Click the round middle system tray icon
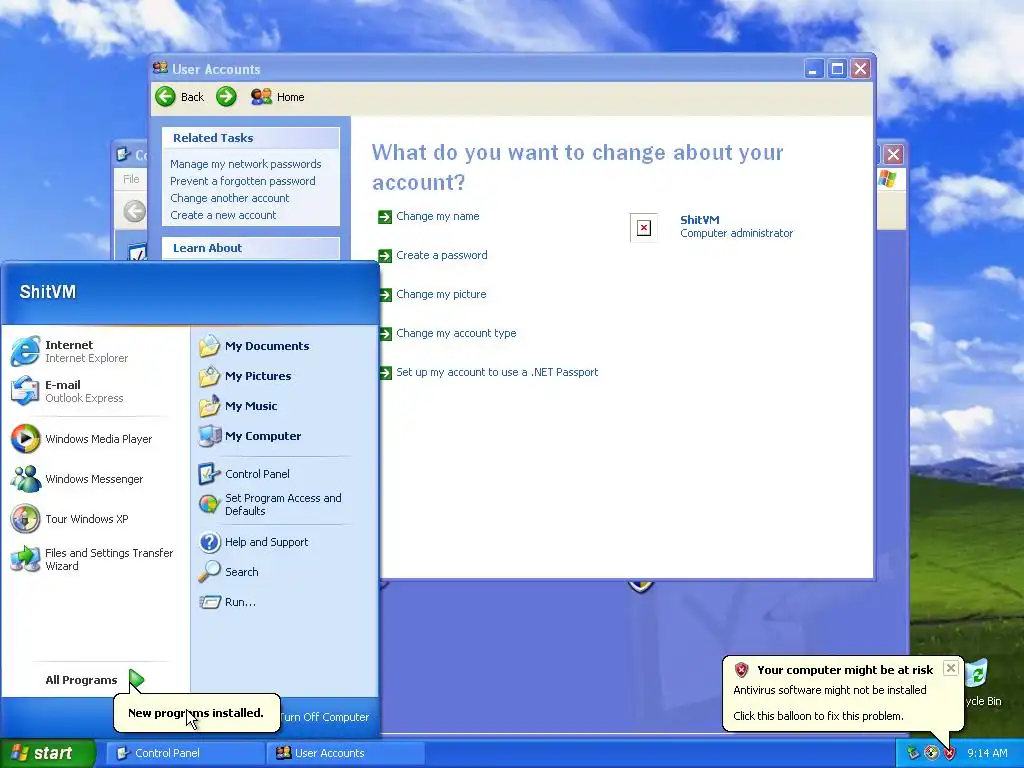The height and width of the screenshot is (768, 1024). point(931,753)
